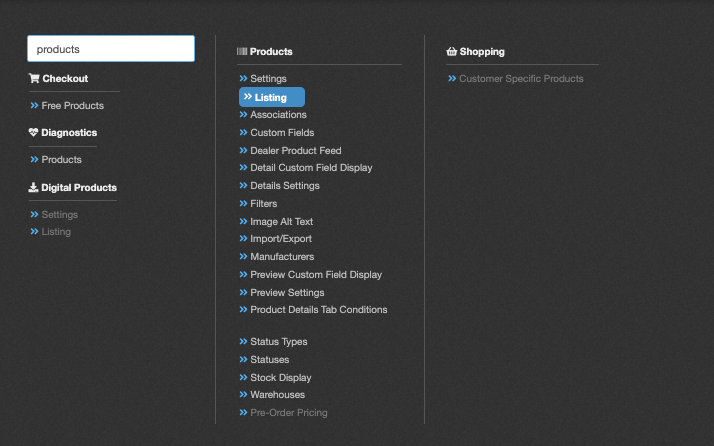Click the double-chevron icon beside Customer Specific Products
The height and width of the screenshot is (446, 714).
452,78
